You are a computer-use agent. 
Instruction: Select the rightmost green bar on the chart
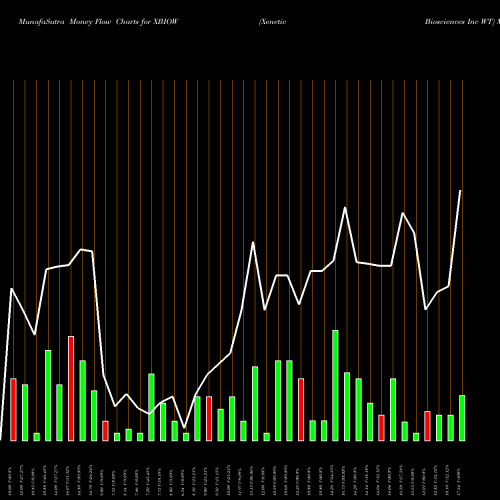pyautogui.click(x=462, y=418)
